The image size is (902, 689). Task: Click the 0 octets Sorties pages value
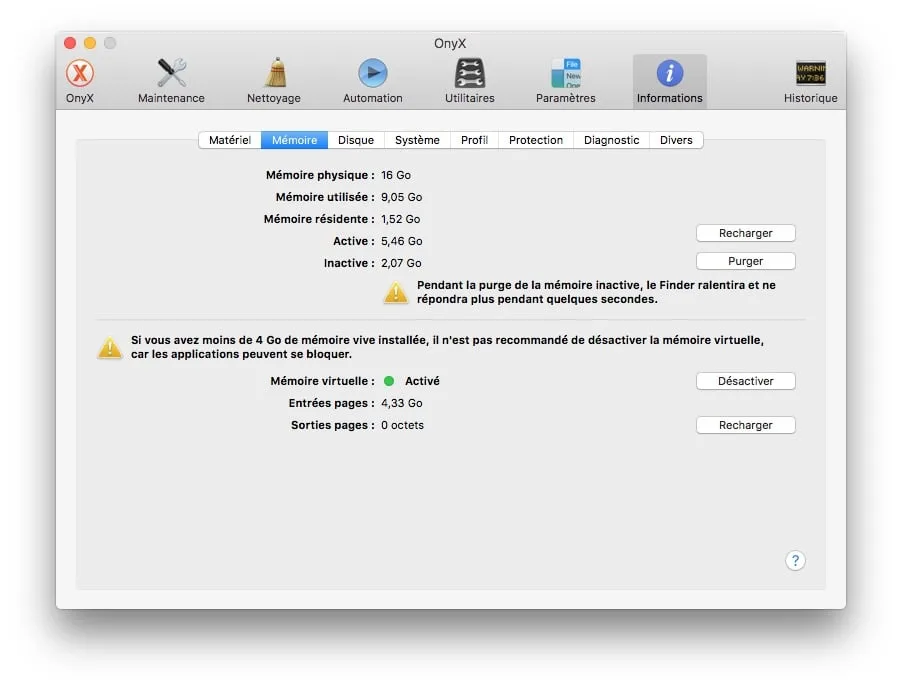[402, 425]
